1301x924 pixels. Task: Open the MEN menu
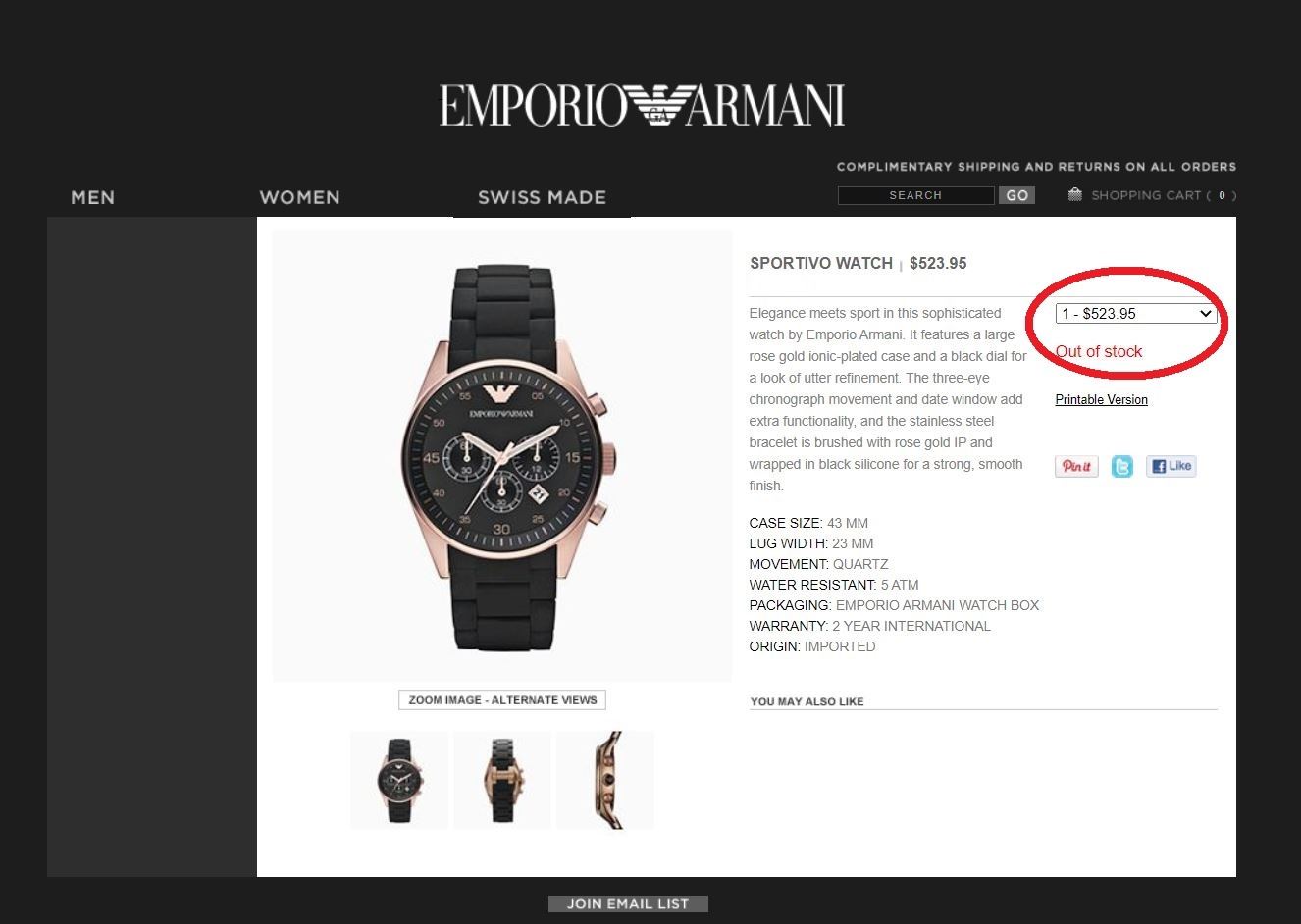(92, 197)
